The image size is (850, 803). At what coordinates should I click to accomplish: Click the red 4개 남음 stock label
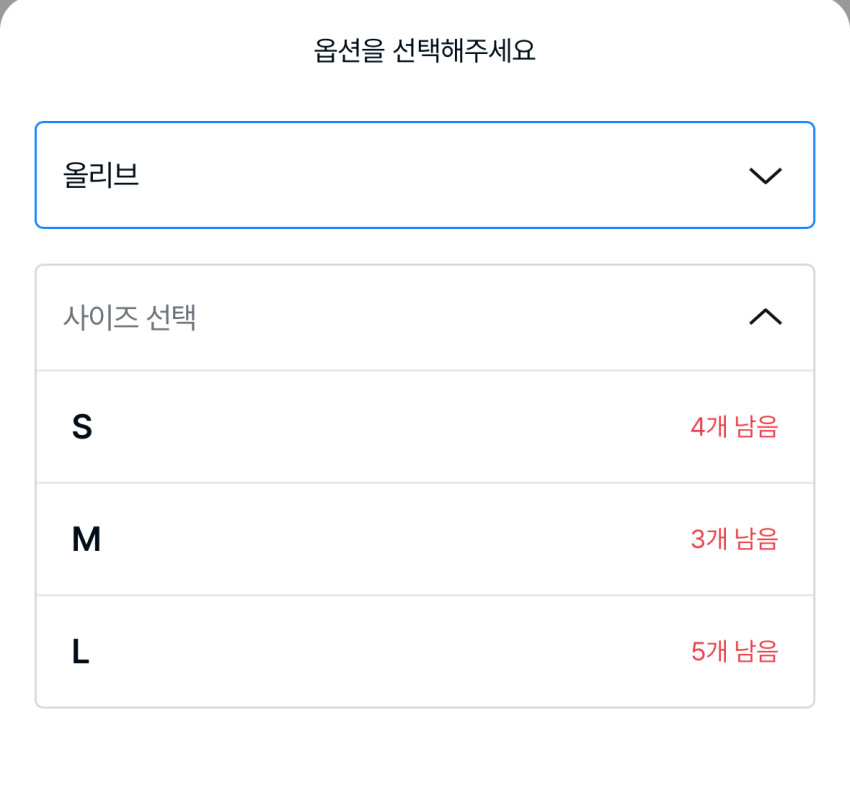click(x=734, y=427)
